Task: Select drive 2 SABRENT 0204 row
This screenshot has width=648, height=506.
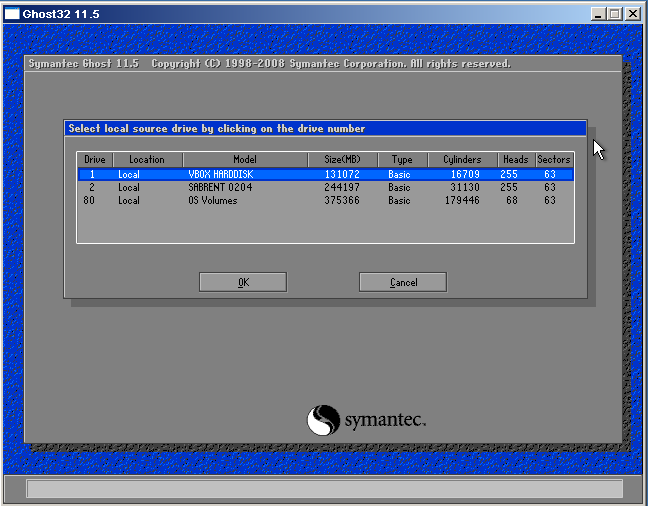Action: point(326,187)
